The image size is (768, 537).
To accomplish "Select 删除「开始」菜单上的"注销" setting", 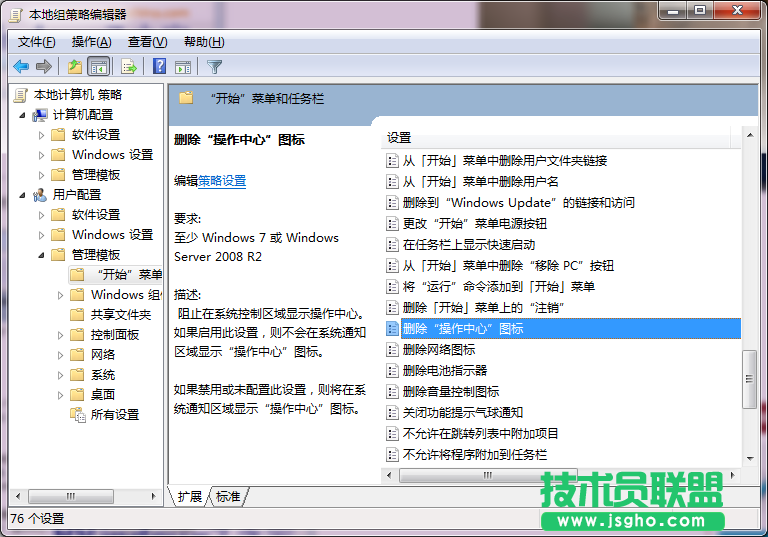I will [483, 308].
